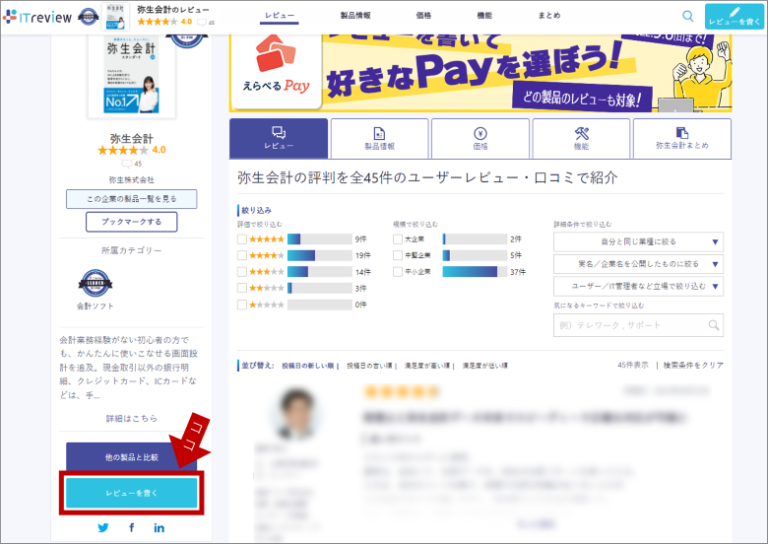This screenshot has height=544, width=768.
Task: Check the 中小企業 size filter
Action: [x=398, y=272]
